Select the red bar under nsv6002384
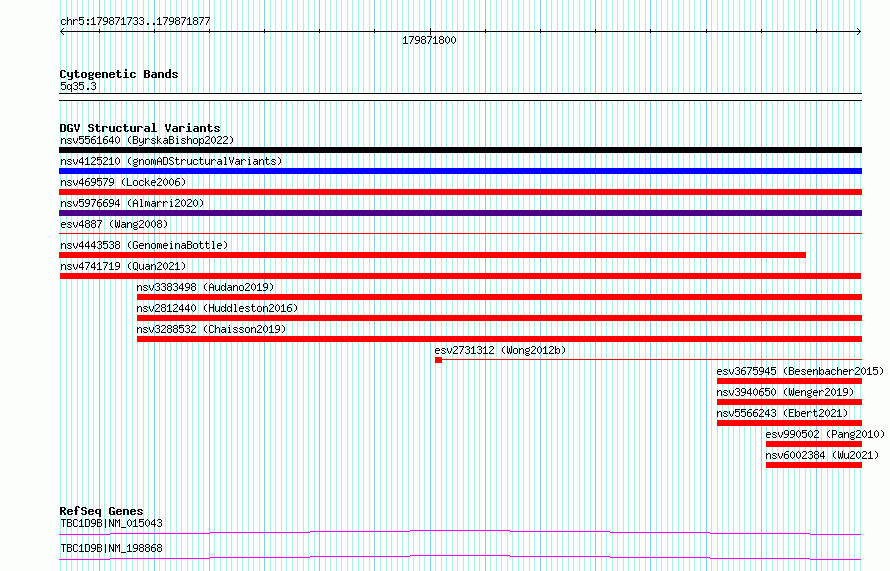 click(814, 465)
